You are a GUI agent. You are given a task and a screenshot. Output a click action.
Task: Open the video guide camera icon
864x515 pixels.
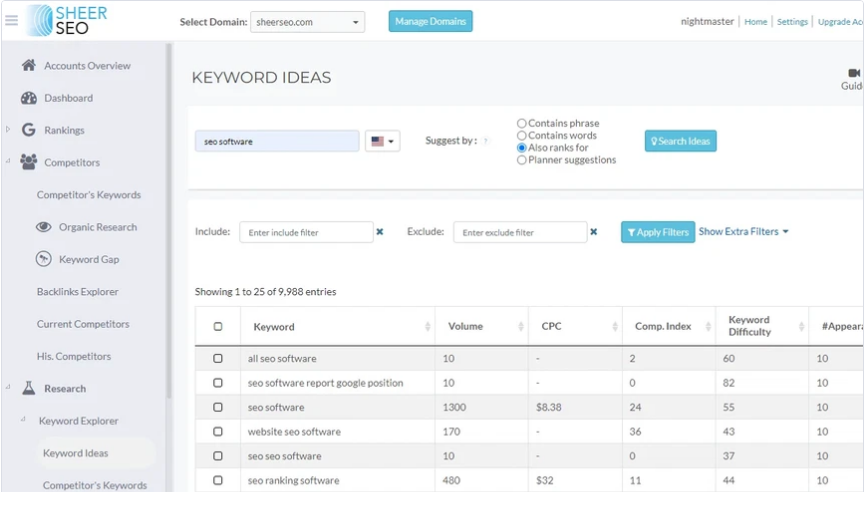click(854, 73)
